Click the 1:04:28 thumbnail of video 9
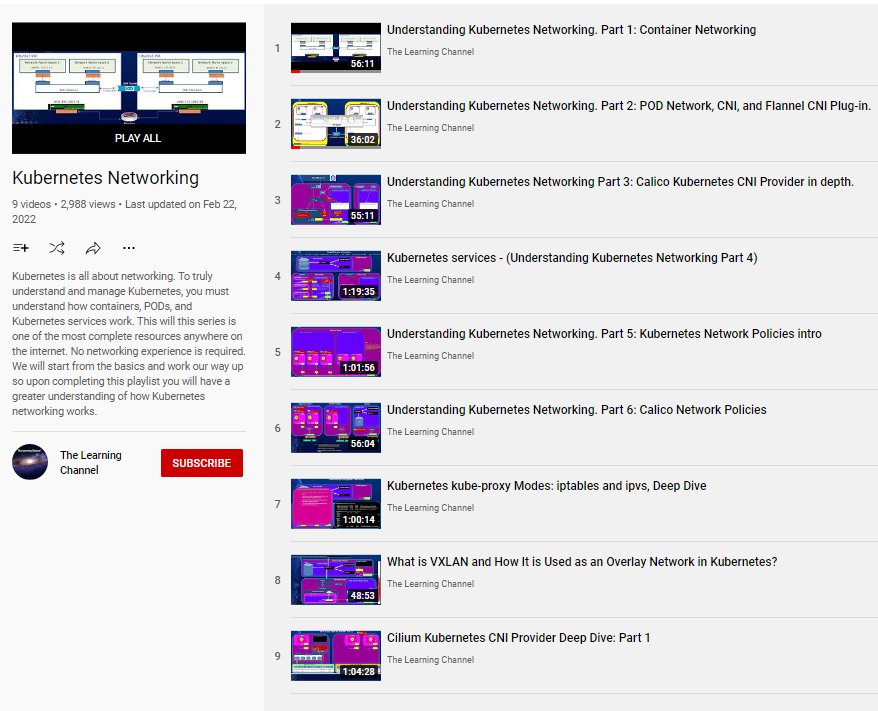Image resolution: width=878 pixels, height=711 pixels. pyautogui.click(x=336, y=656)
